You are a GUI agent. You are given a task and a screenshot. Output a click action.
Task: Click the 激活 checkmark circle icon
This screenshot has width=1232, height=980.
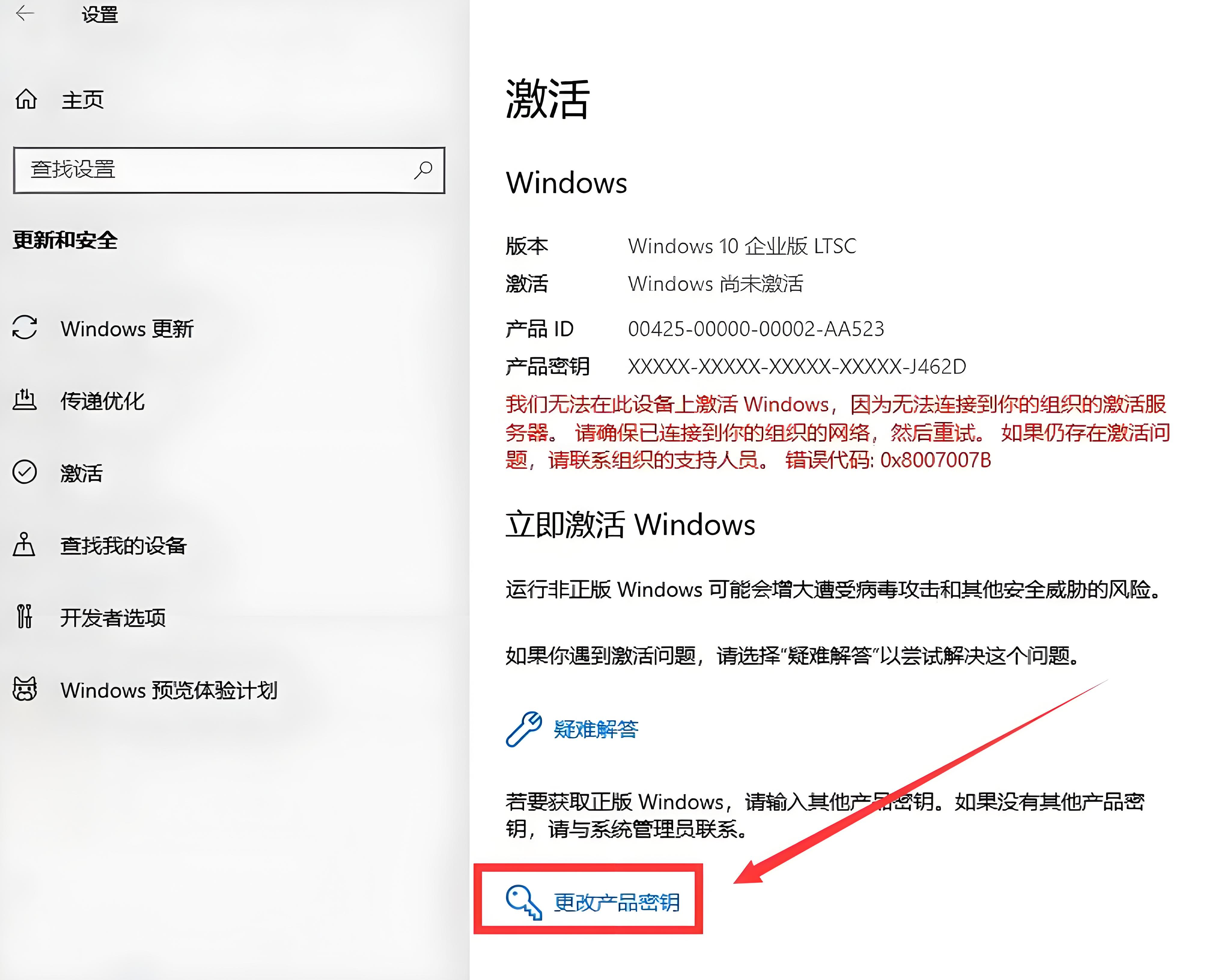25,472
